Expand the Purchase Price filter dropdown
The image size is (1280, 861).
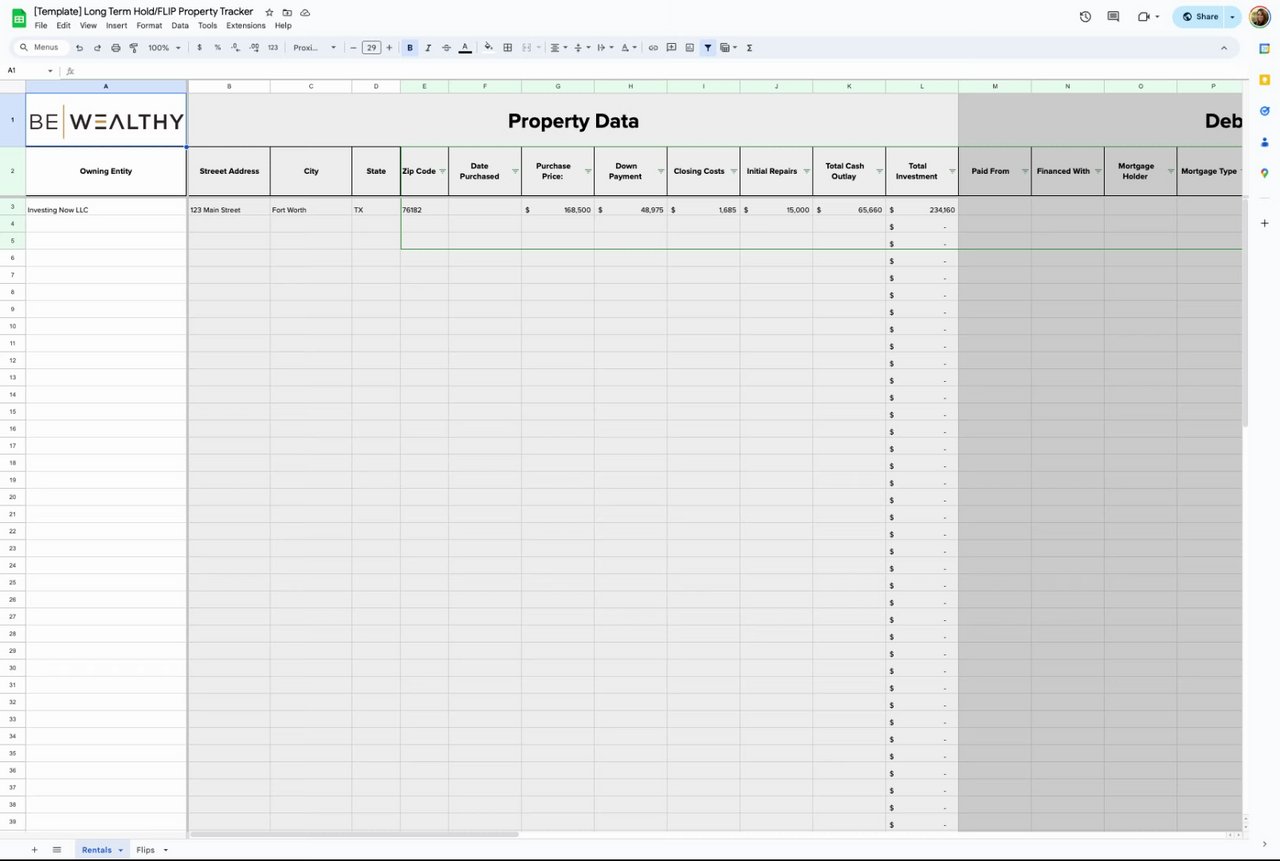pyautogui.click(x=588, y=171)
